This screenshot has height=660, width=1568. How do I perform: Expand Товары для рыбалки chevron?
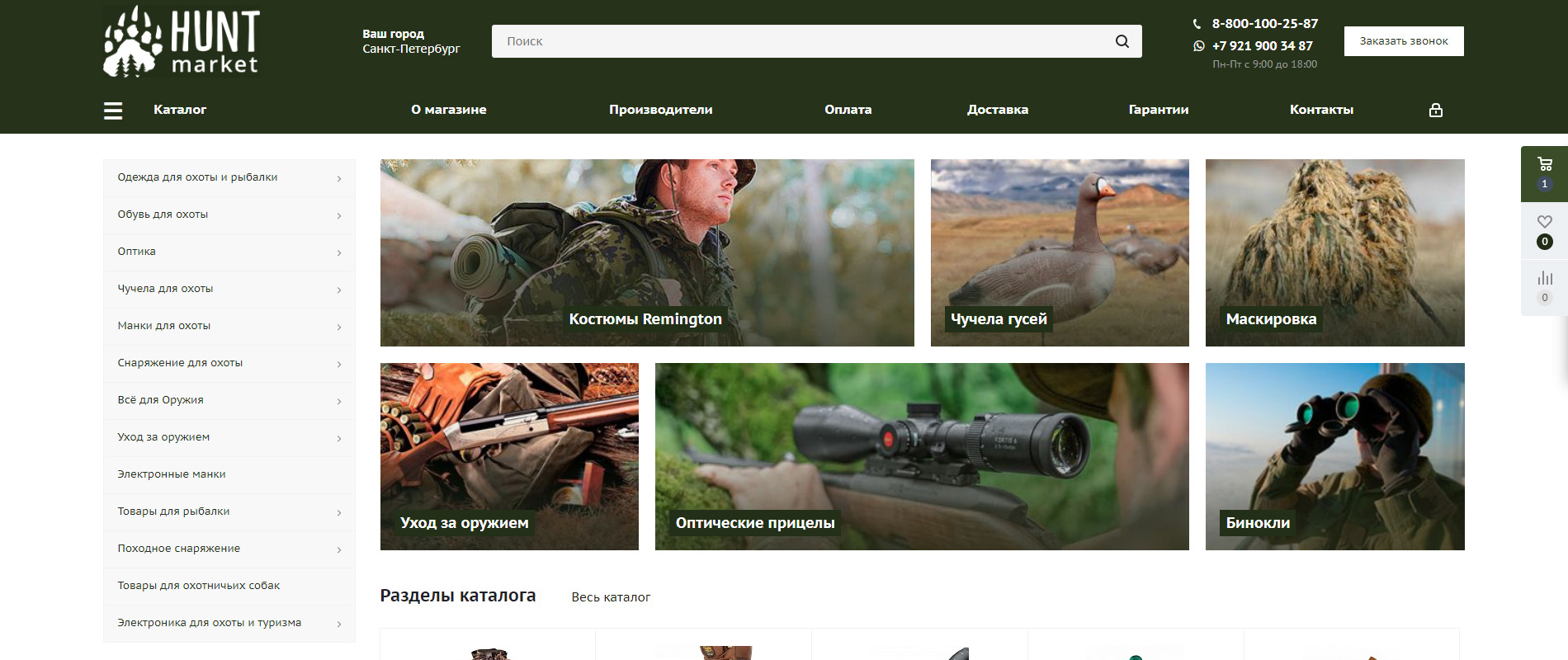pos(339,512)
